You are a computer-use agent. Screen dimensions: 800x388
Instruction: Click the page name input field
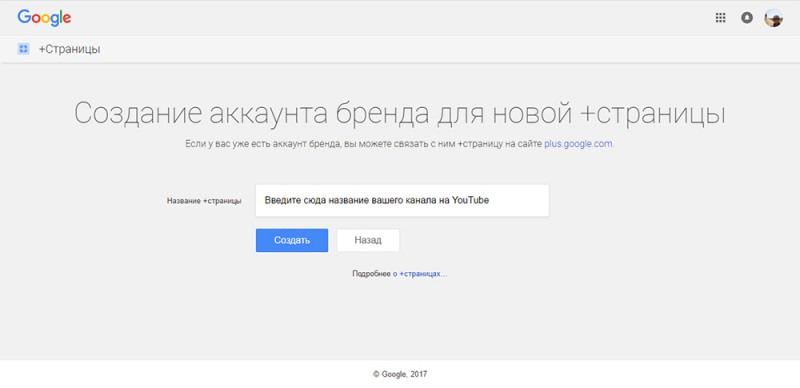point(402,201)
